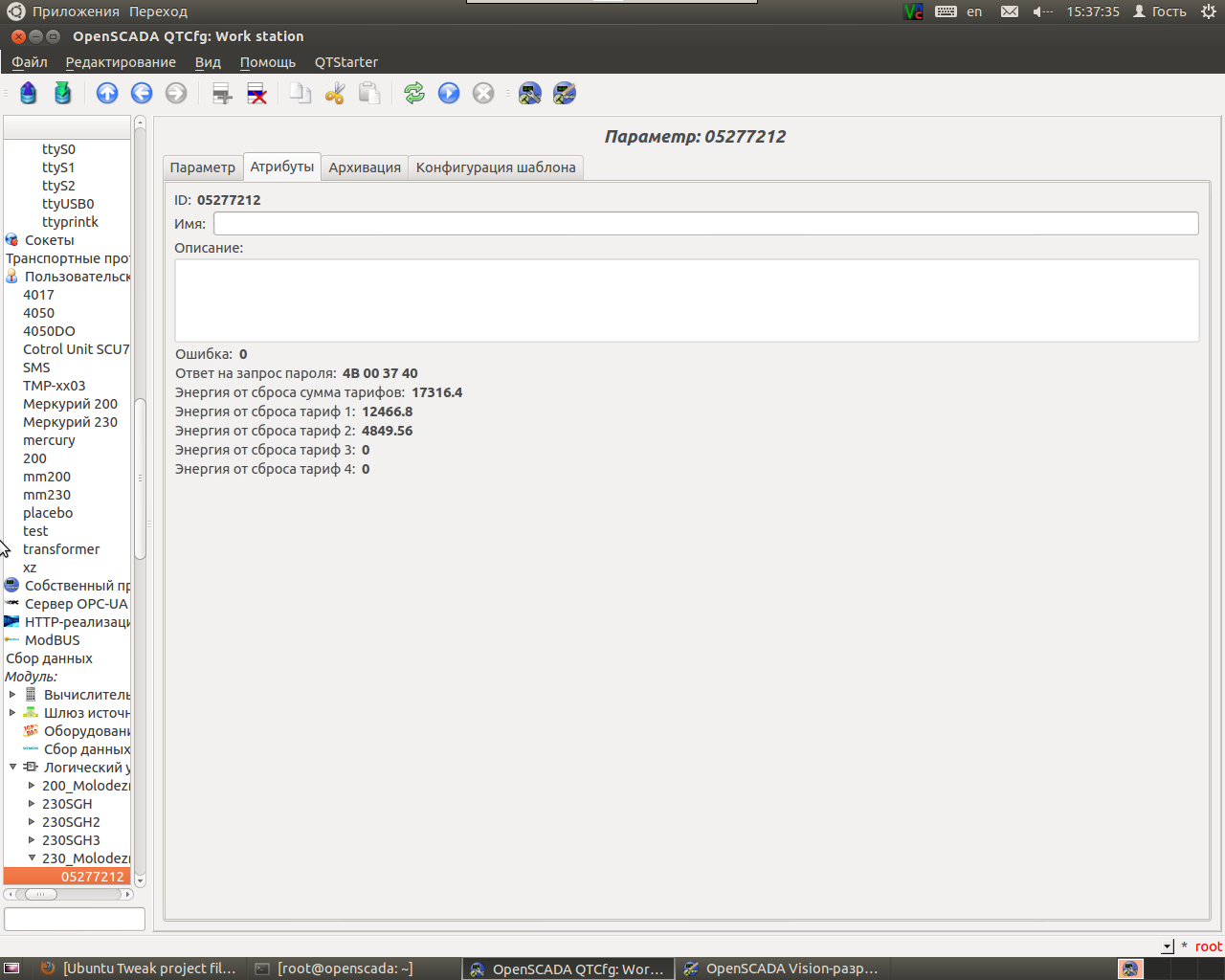Open the Помощь menu
1225x980 pixels.
click(268, 62)
